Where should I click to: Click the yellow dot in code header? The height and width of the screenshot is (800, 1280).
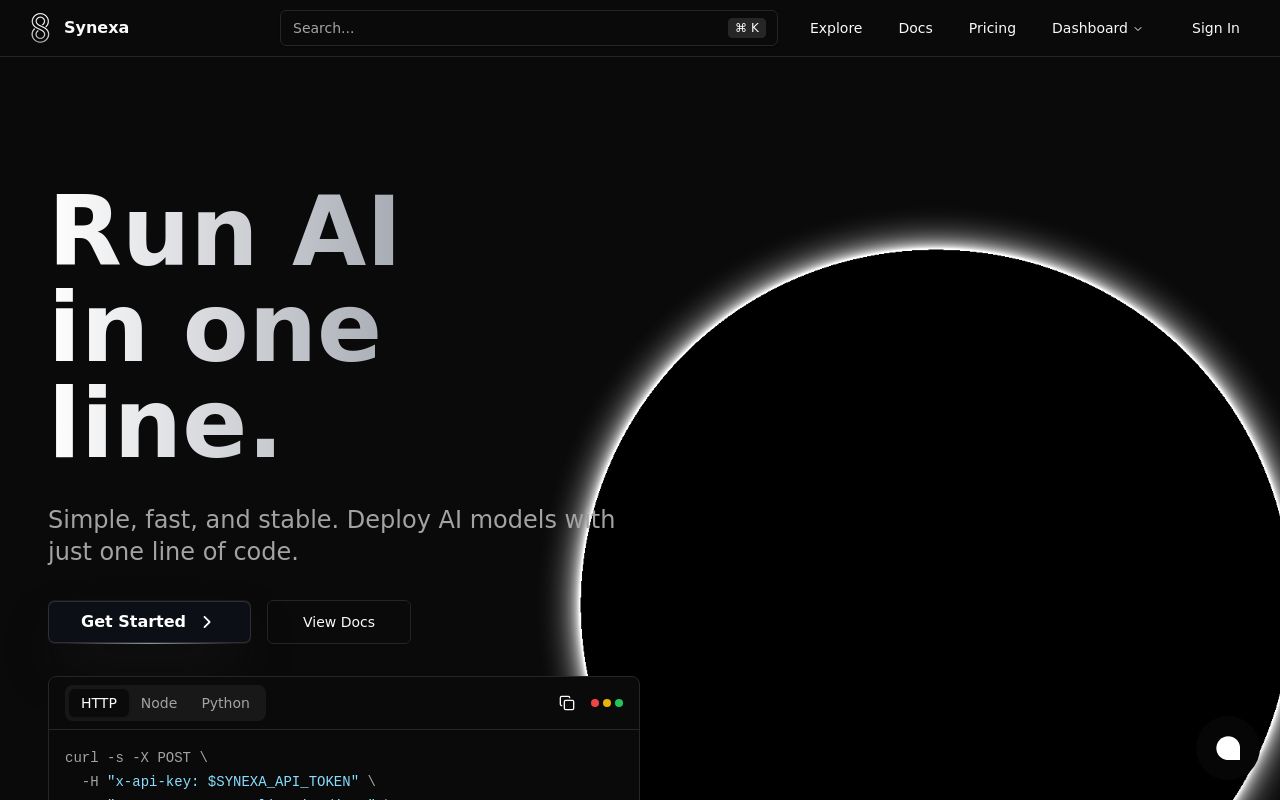click(607, 703)
